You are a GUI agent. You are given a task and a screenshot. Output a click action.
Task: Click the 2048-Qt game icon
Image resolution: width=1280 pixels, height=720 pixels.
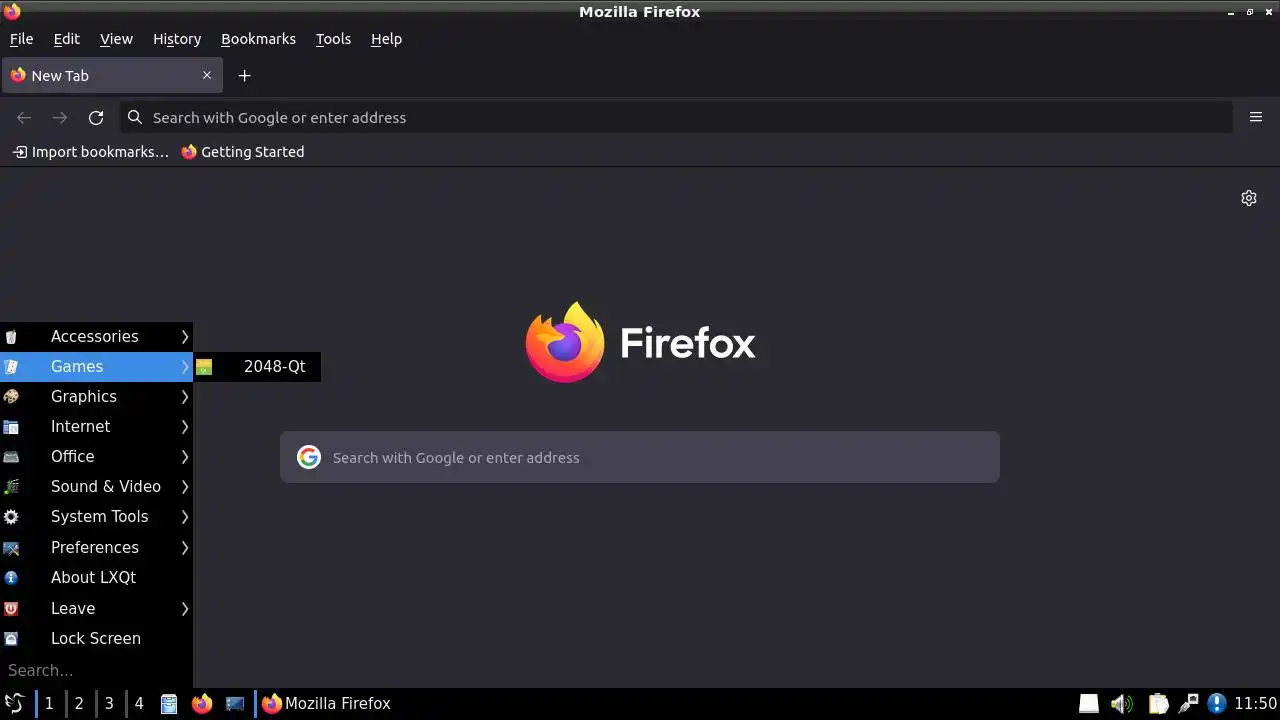[x=204, y=367]
